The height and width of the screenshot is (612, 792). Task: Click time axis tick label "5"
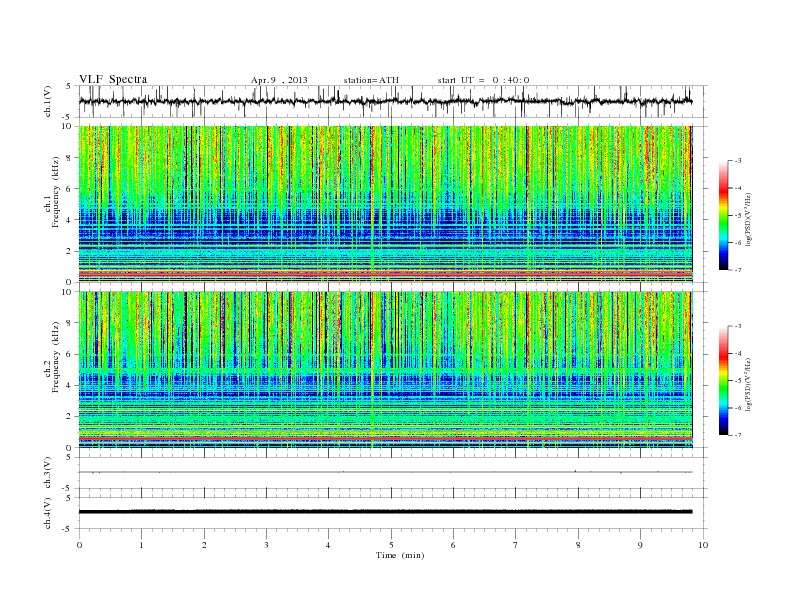[x=391, y=545]
